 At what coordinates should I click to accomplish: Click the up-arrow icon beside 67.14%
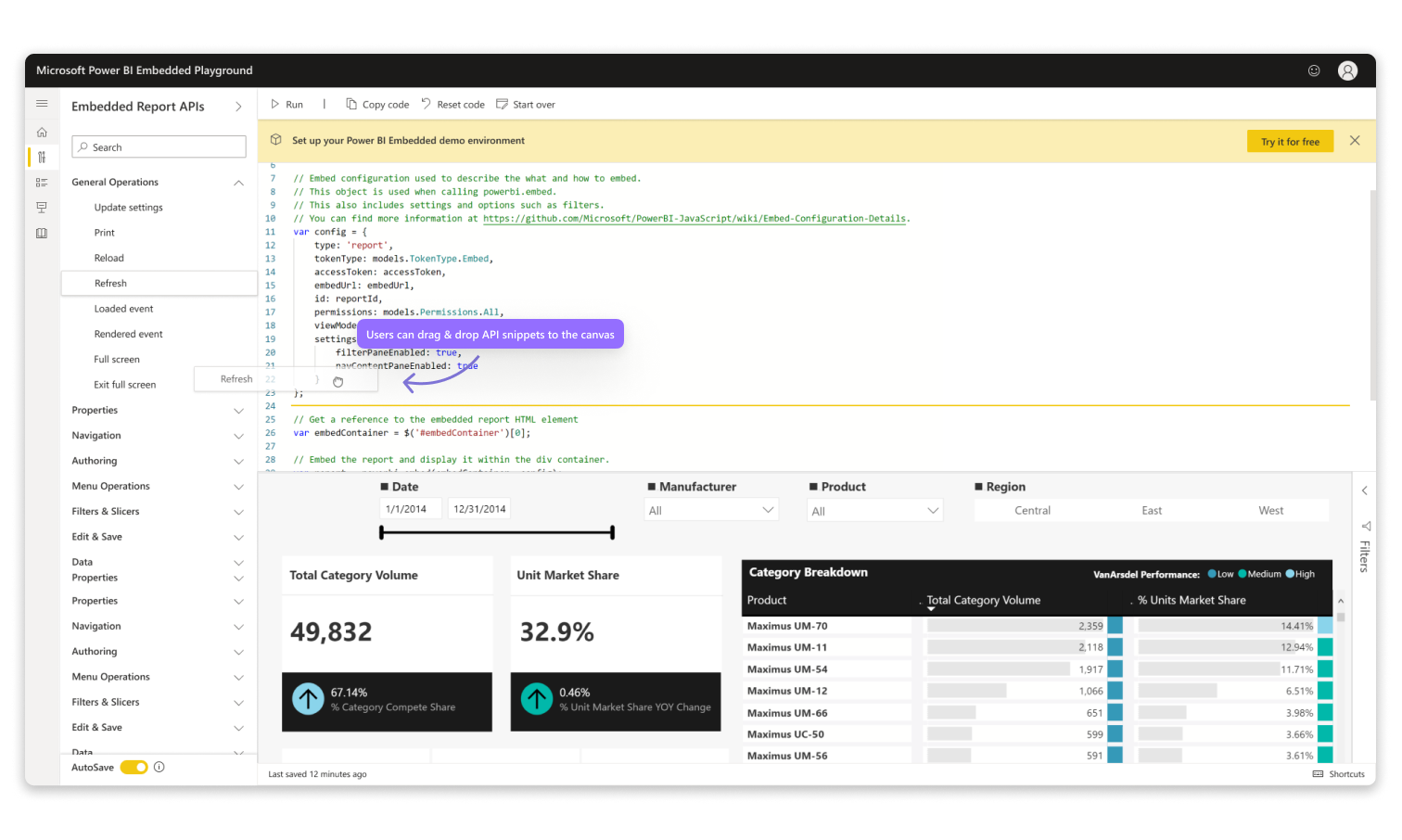(x=308, y=699)
